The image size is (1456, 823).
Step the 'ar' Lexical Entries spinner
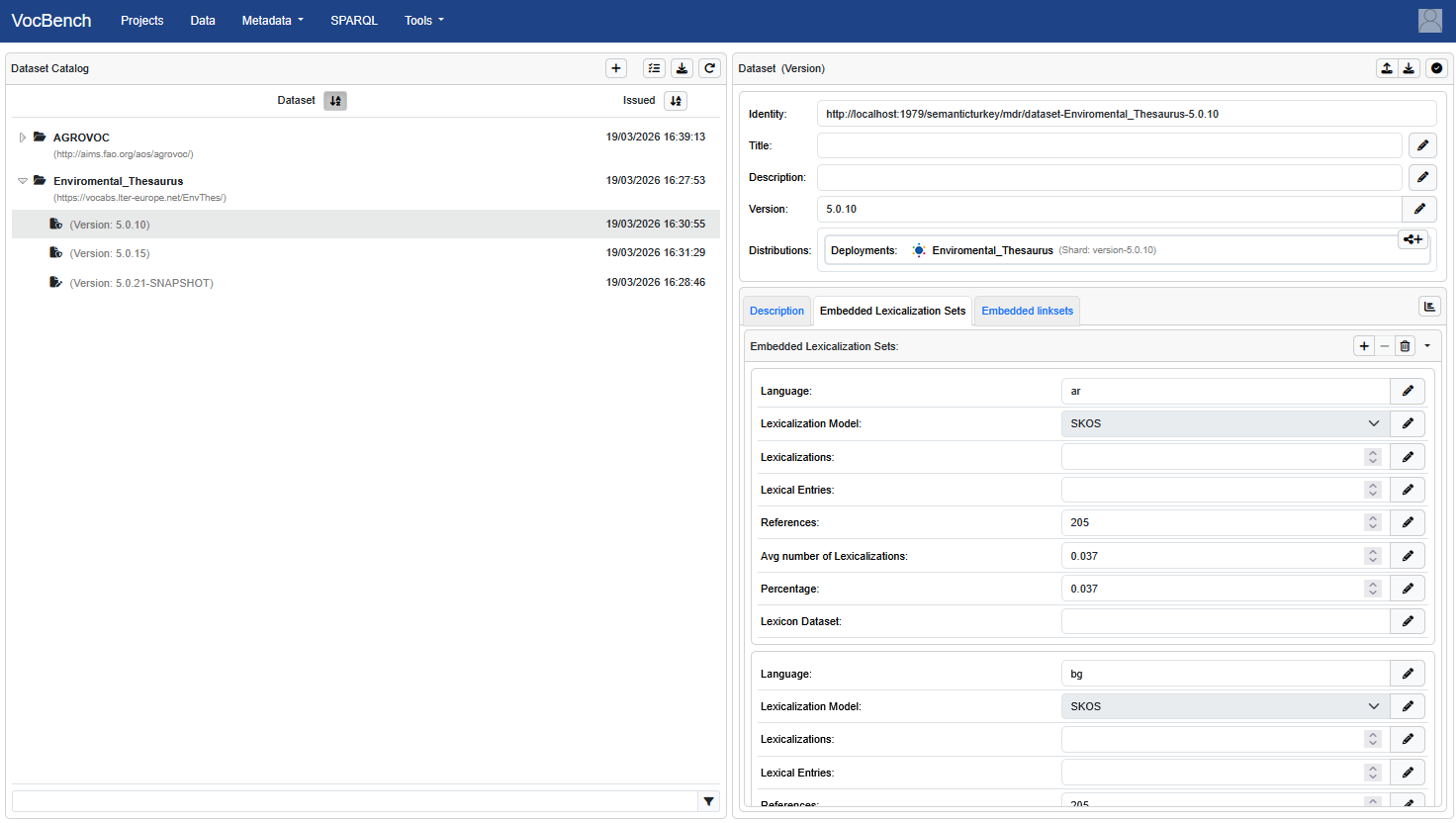1372,490
